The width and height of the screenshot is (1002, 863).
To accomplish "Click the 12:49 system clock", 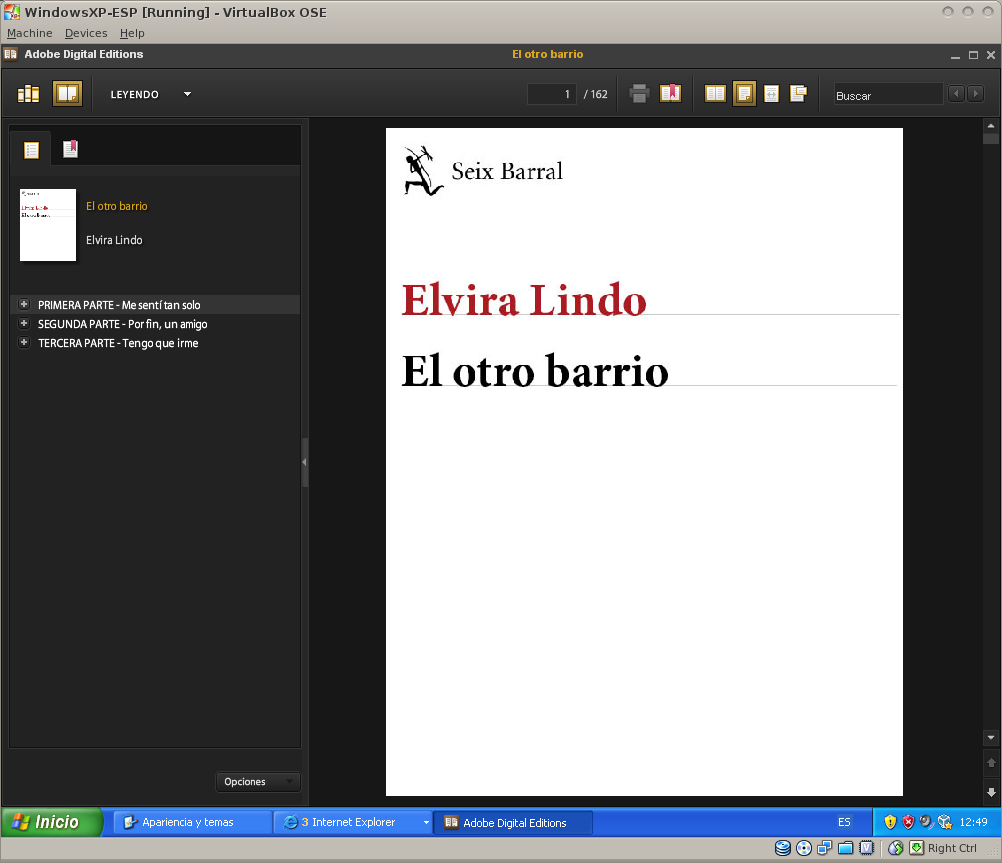I will (973, 822).
